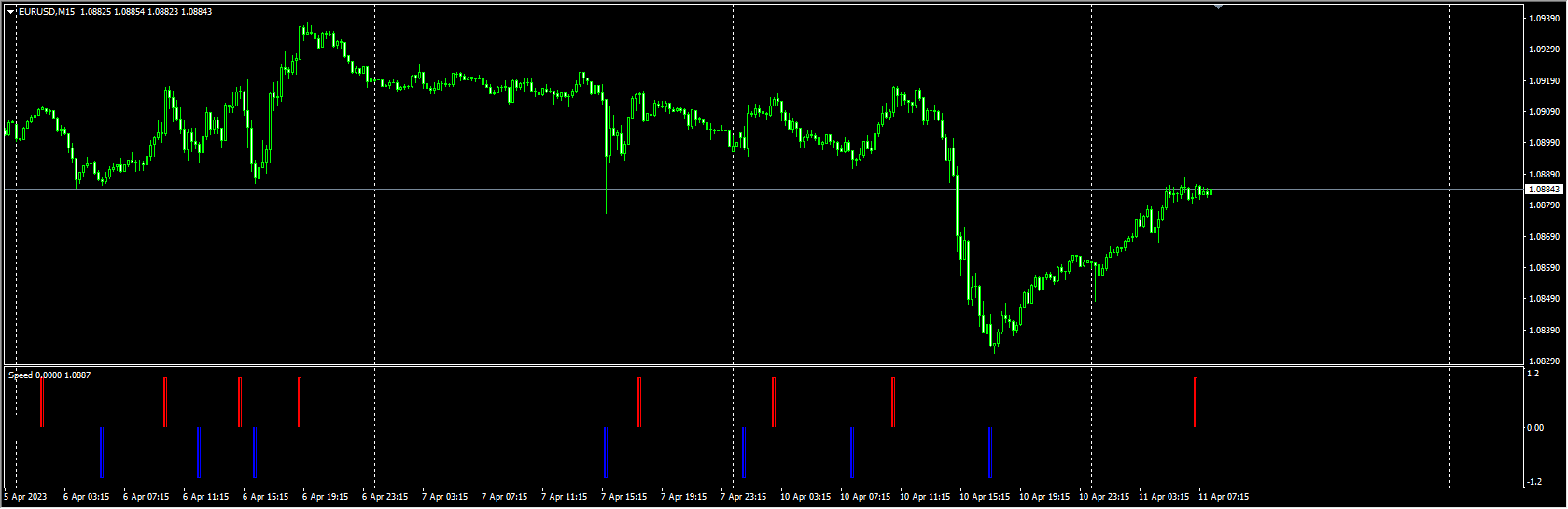Click indicator scale value 0.00
This screenshot has height=509, width=1568.
tap(1535, 428)
